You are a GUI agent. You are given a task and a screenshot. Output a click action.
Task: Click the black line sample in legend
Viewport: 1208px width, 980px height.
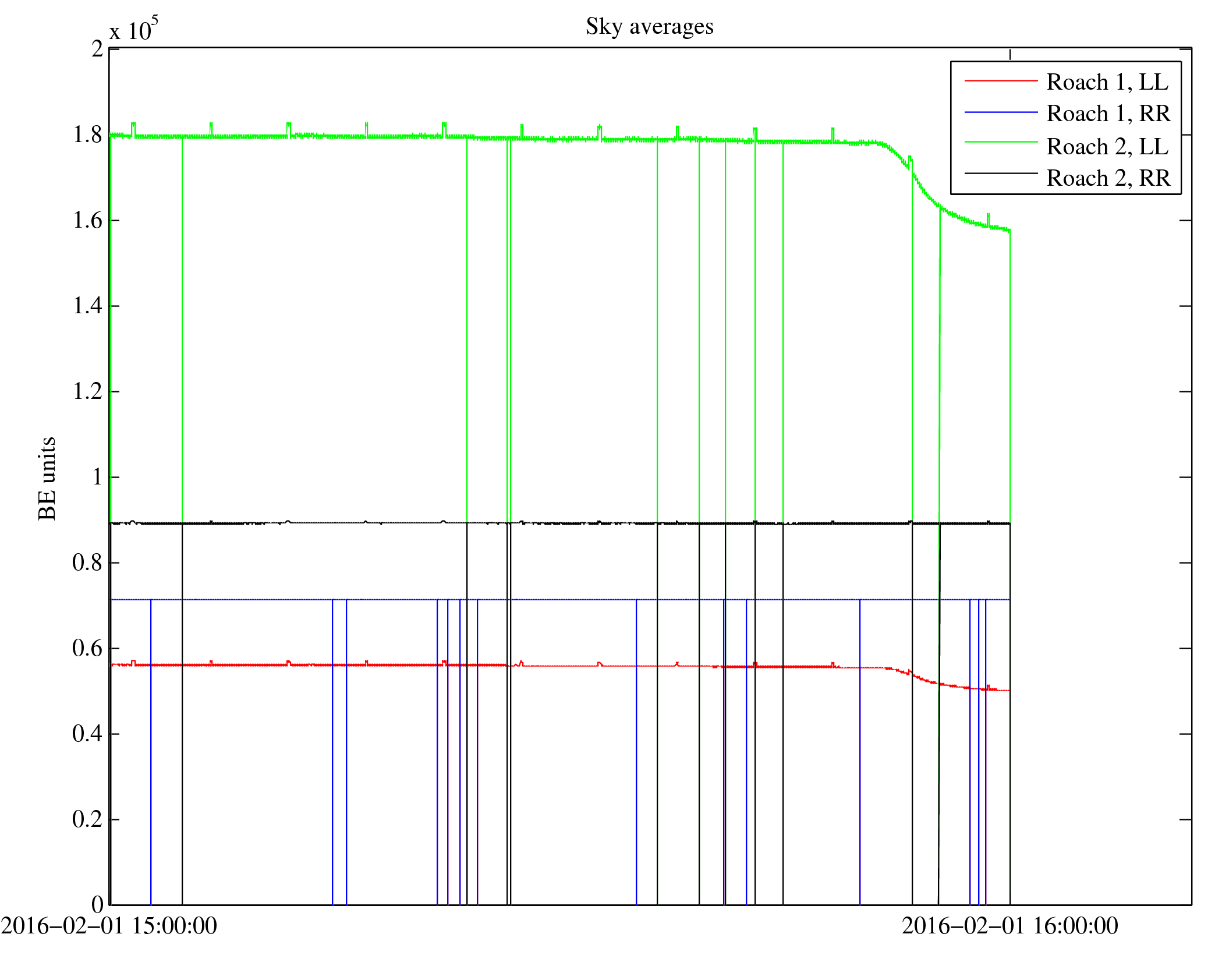1001,173
